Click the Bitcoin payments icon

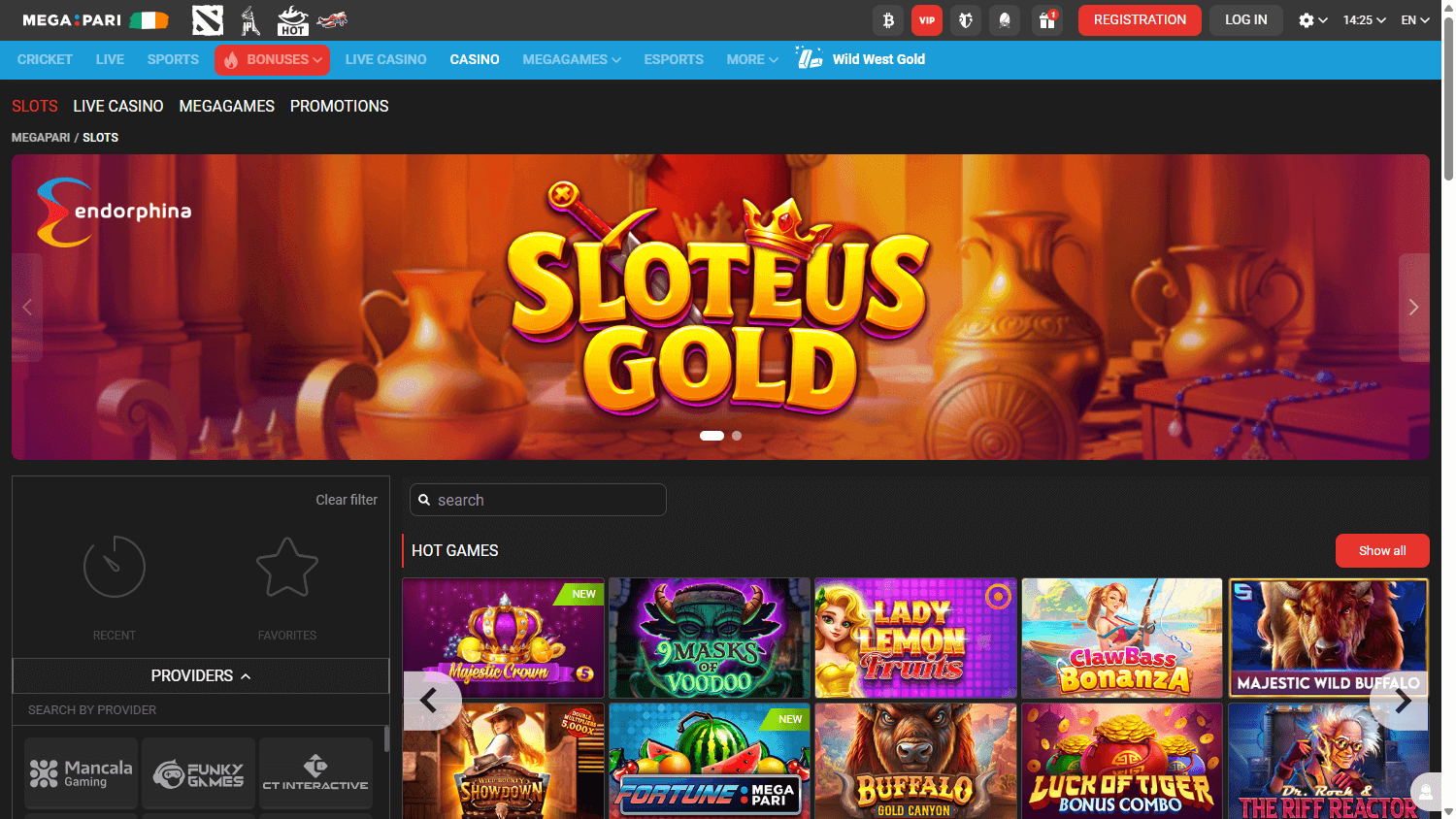[886, 19]
